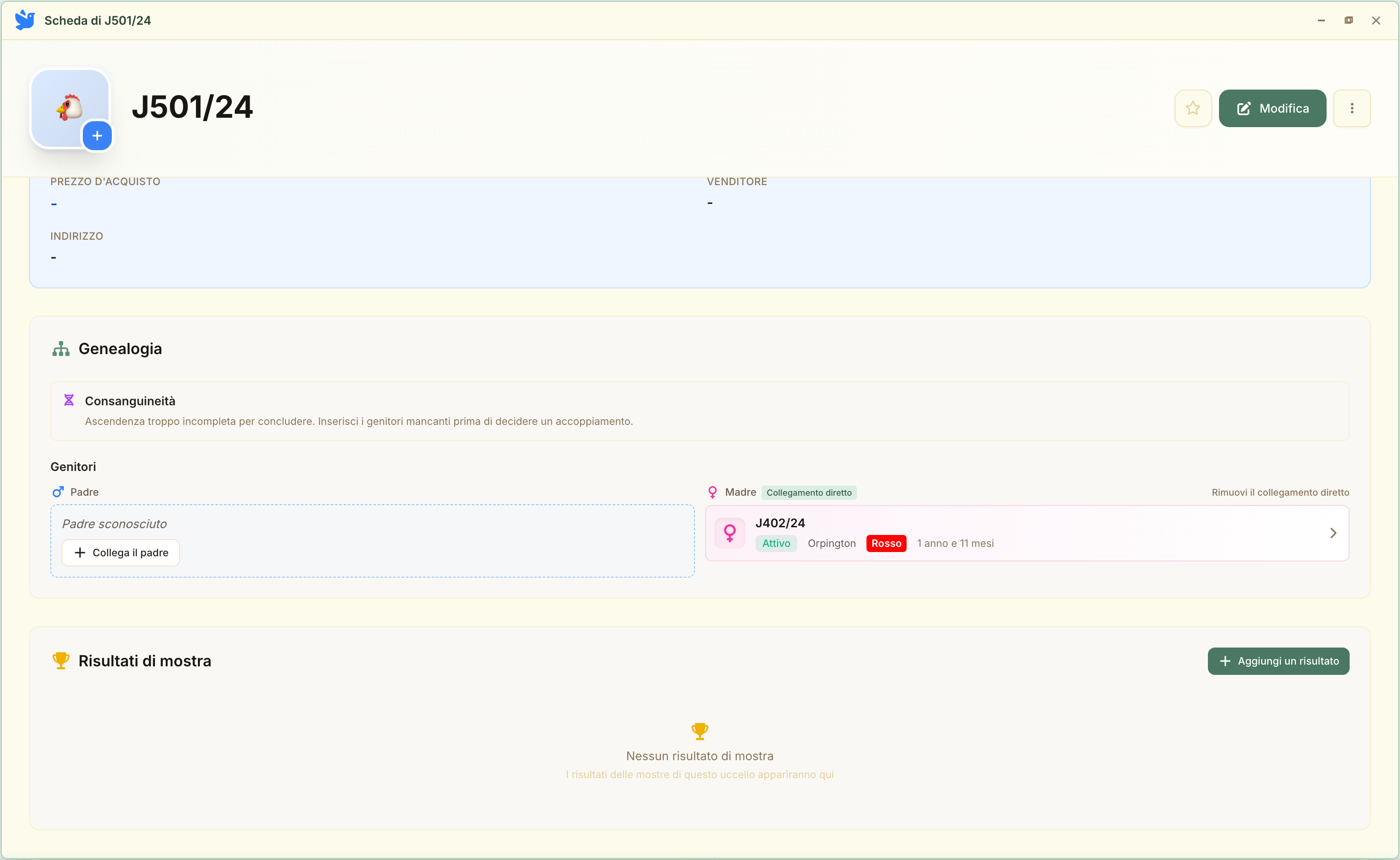Open J402/24 card via chevron arrow

[x=1333, y=533]
